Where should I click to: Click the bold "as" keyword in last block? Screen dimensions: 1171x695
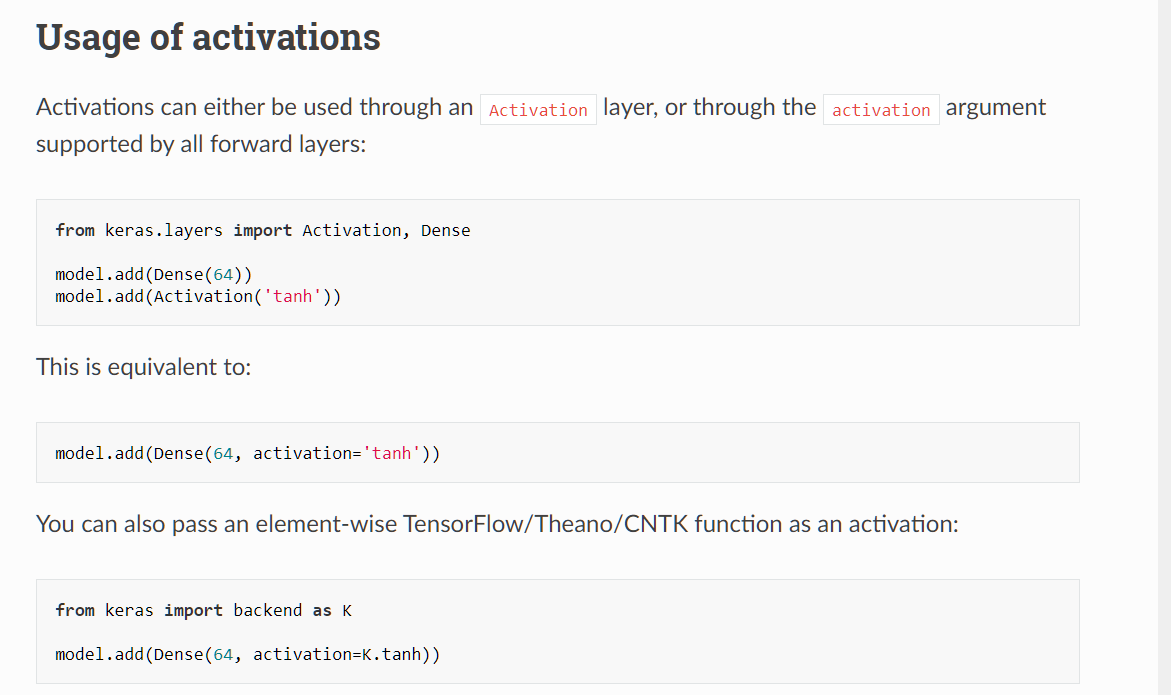[321, 610]
